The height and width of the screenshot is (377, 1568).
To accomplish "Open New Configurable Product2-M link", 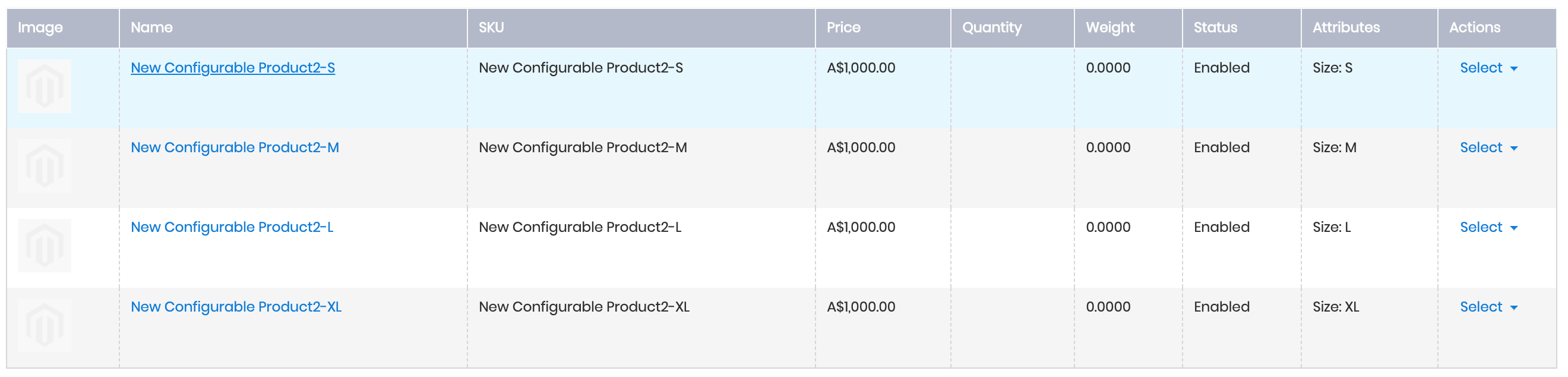I will [x=235, y=147].
